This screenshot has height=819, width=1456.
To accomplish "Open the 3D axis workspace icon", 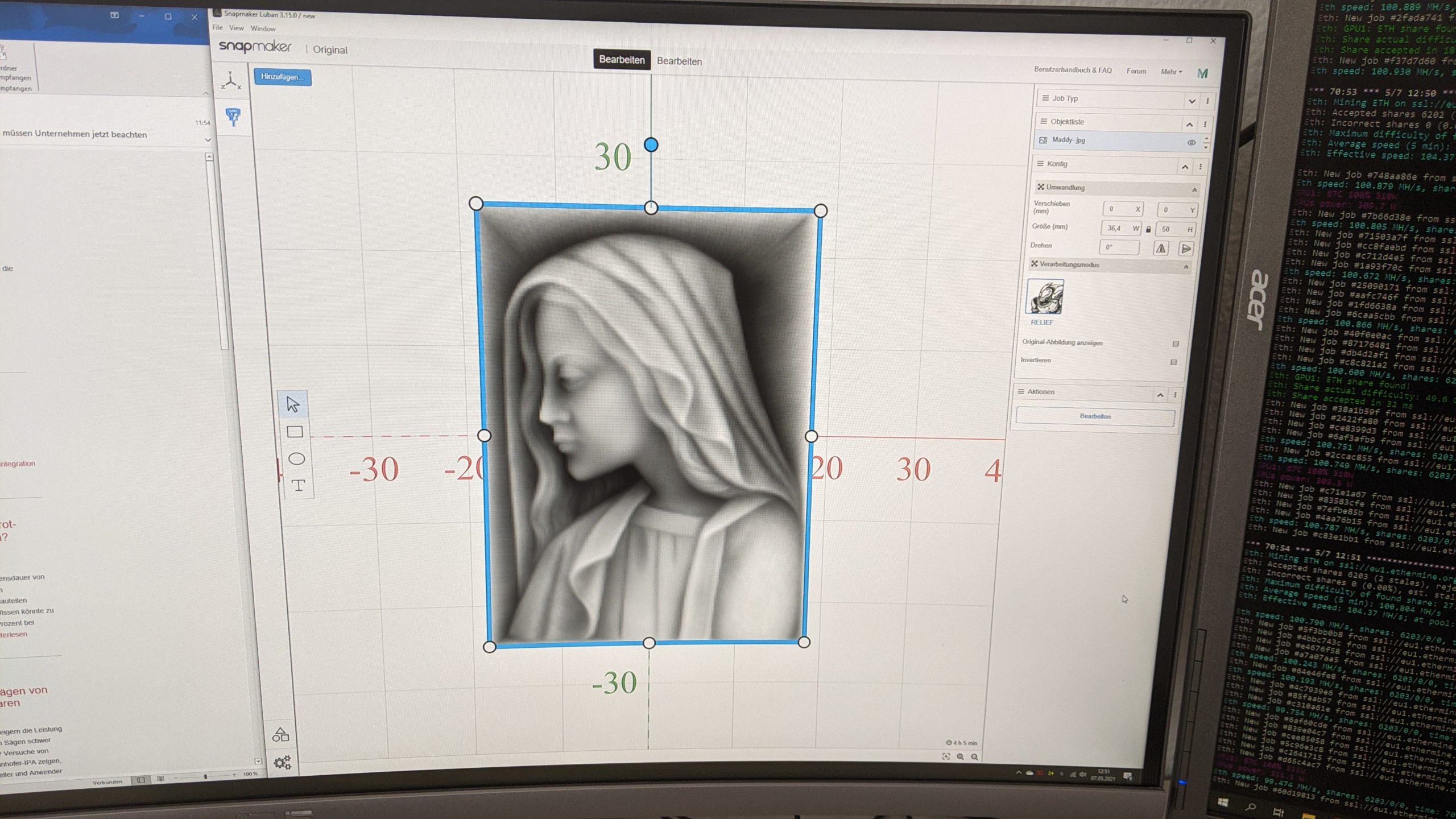I will point(231,81).
